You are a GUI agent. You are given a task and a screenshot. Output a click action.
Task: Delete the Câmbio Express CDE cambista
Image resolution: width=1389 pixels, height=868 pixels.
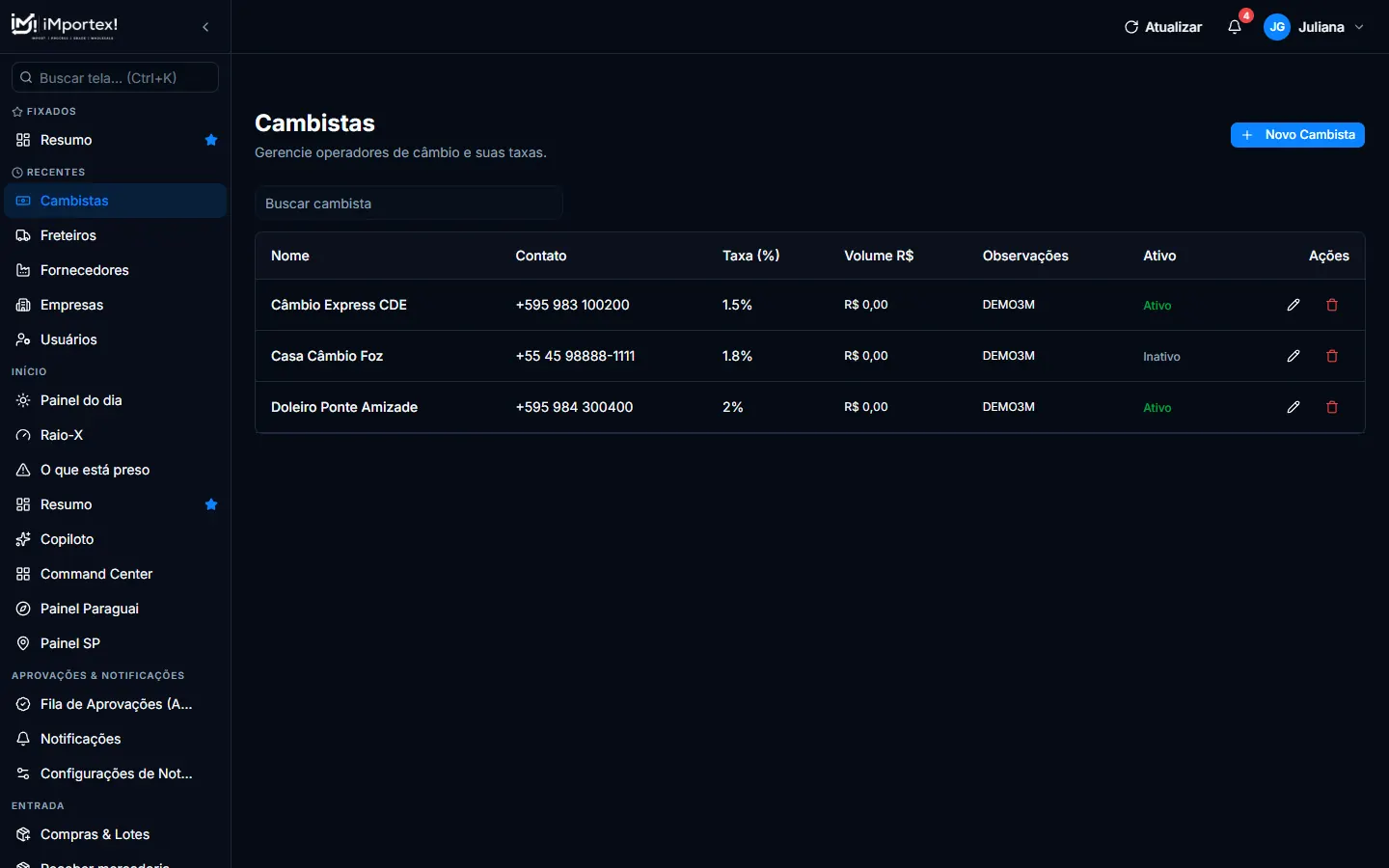[1332, 305]
